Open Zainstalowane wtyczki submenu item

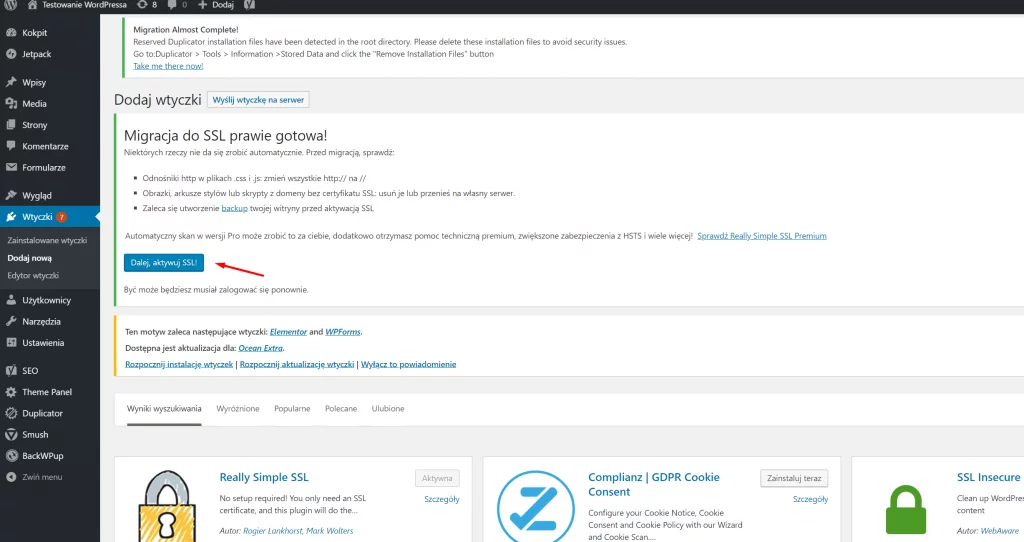tap(47, 240)
